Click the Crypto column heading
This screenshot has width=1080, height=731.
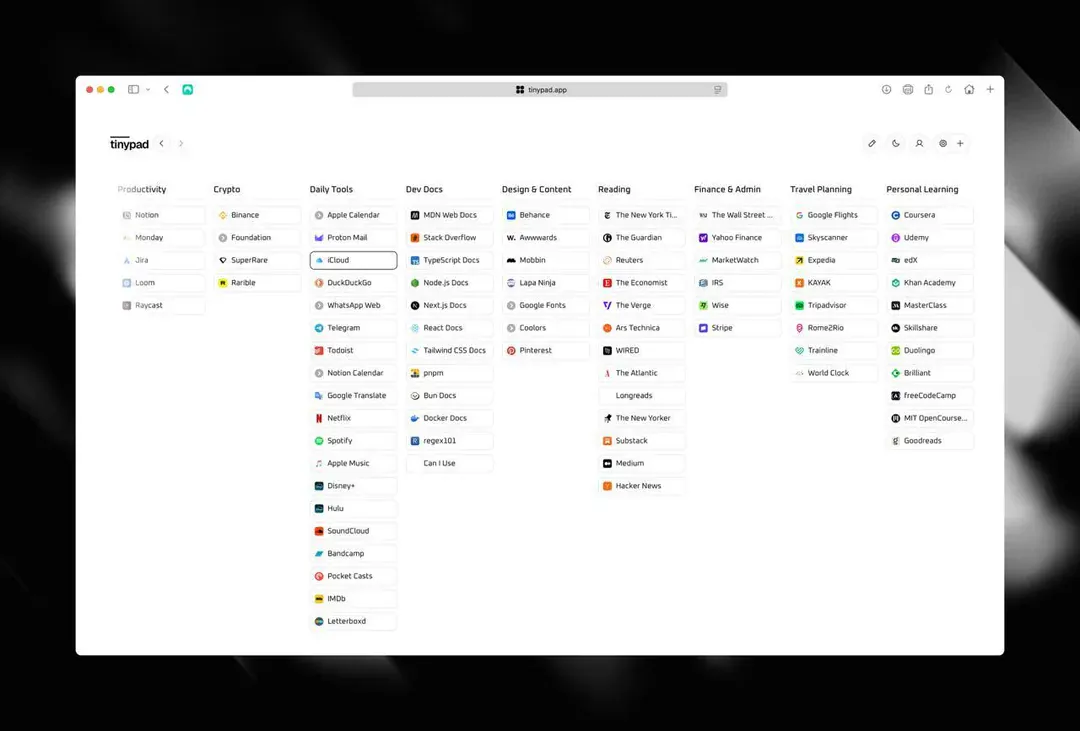[x=227, y=189]
